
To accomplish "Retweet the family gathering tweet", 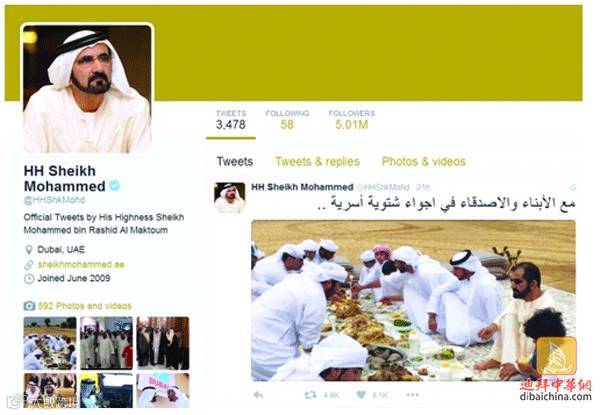I will (x=310, y=394).
